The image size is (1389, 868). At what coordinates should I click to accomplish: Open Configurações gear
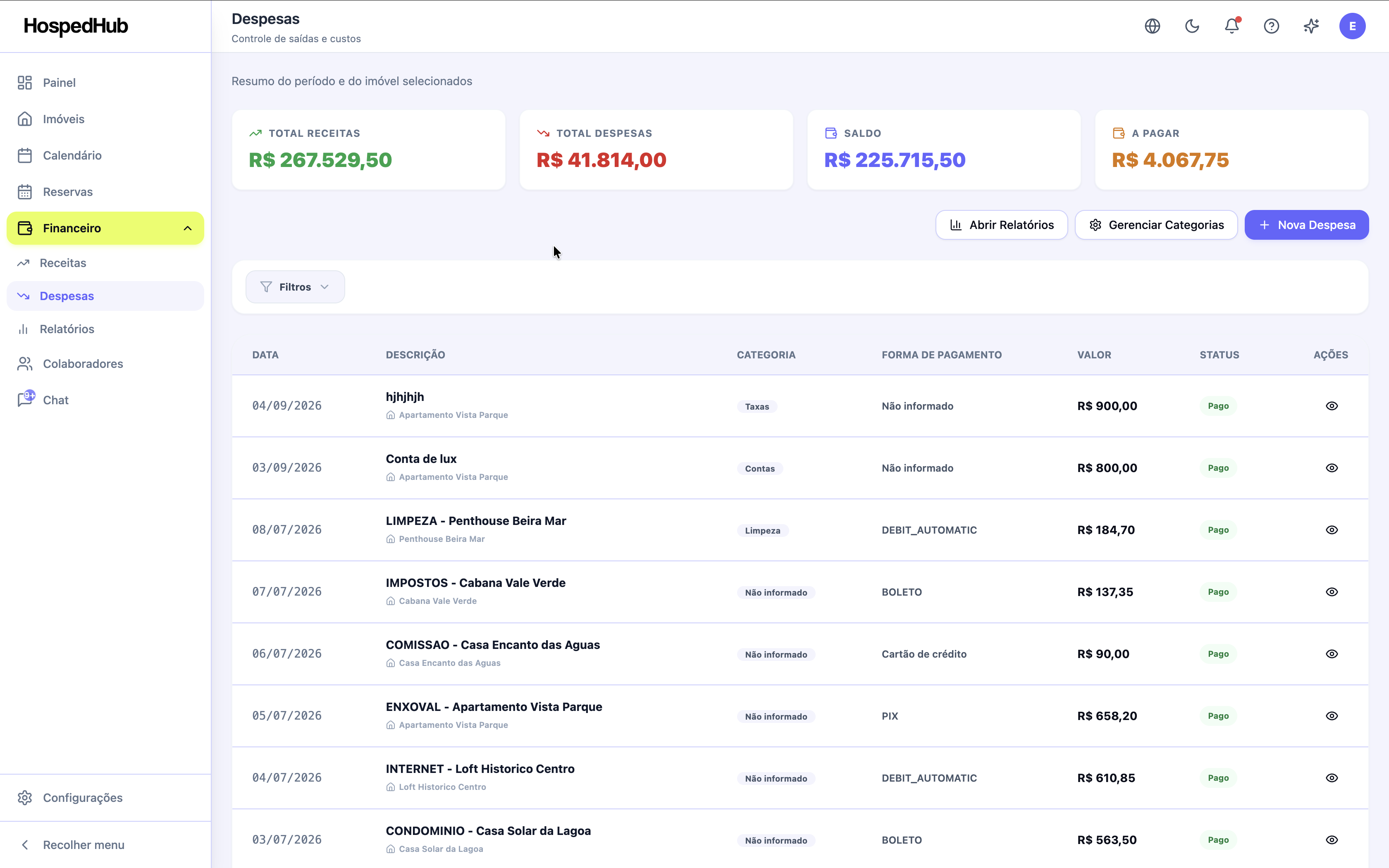(105, 797)
